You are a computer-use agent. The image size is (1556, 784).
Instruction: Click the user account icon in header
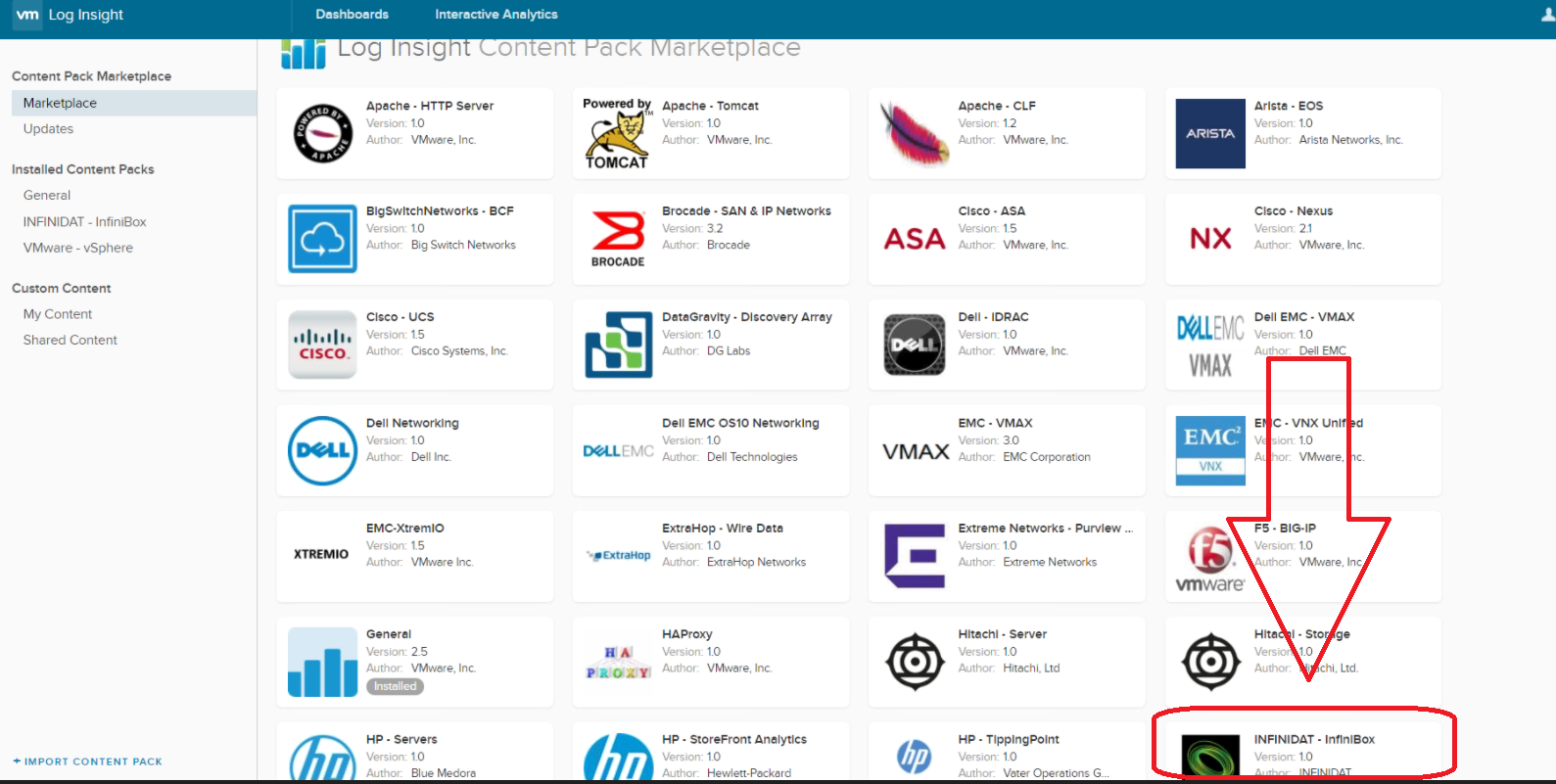[1547, 15]
